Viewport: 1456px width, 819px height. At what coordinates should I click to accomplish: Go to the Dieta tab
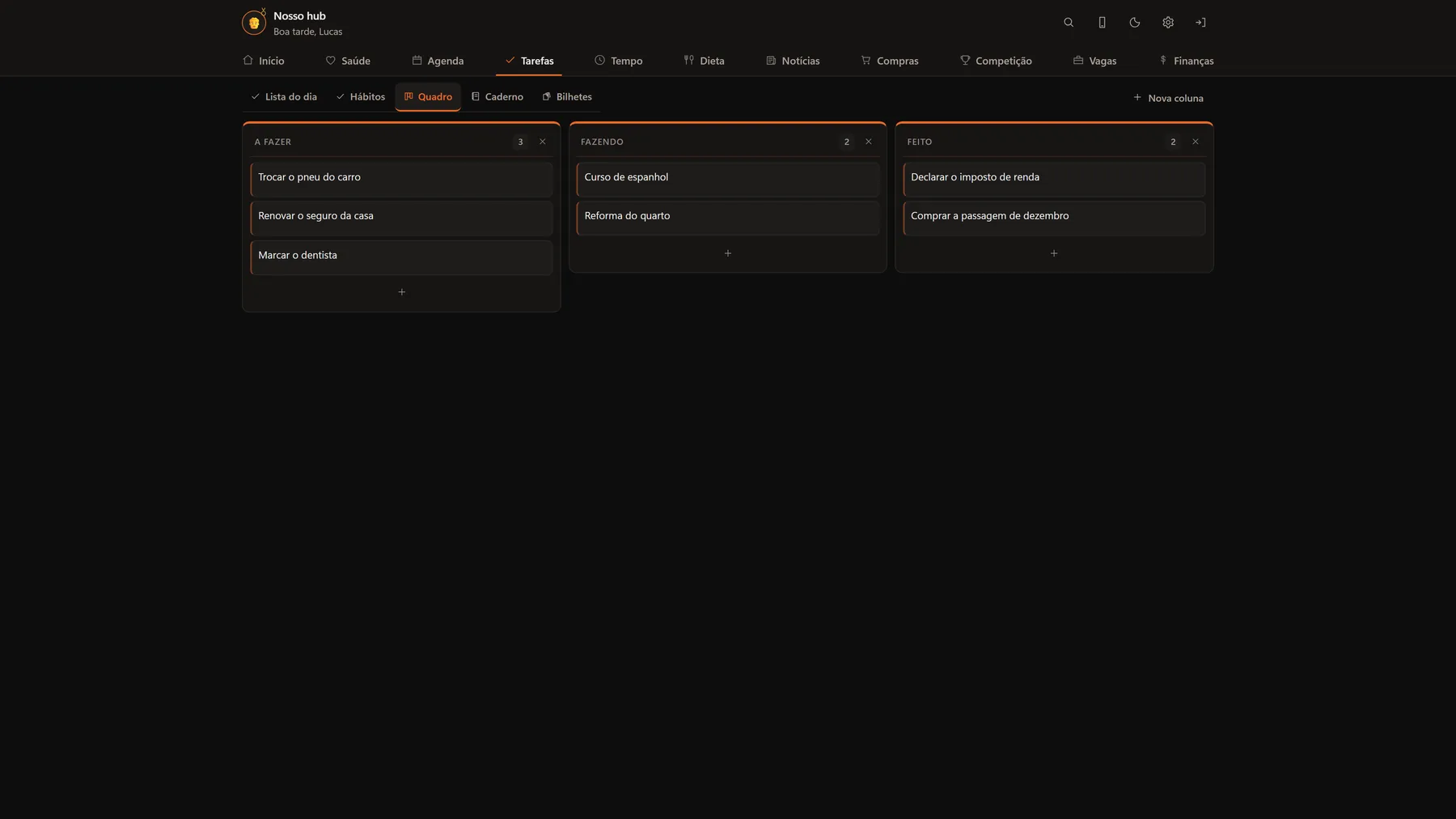point(704,61)
